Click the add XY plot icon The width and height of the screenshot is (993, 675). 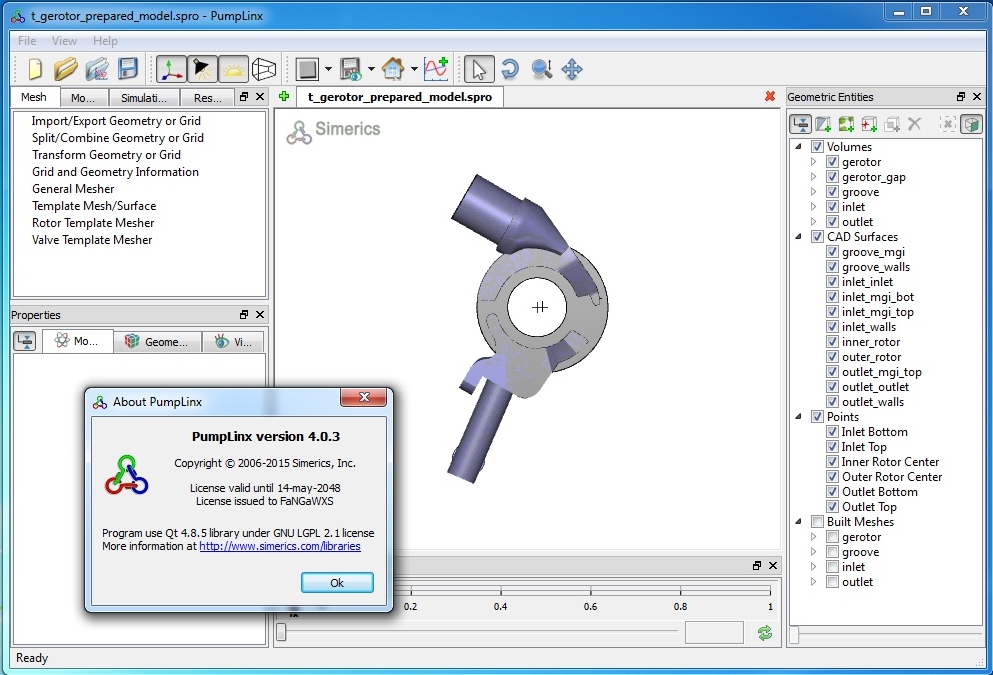coord(436,69)
